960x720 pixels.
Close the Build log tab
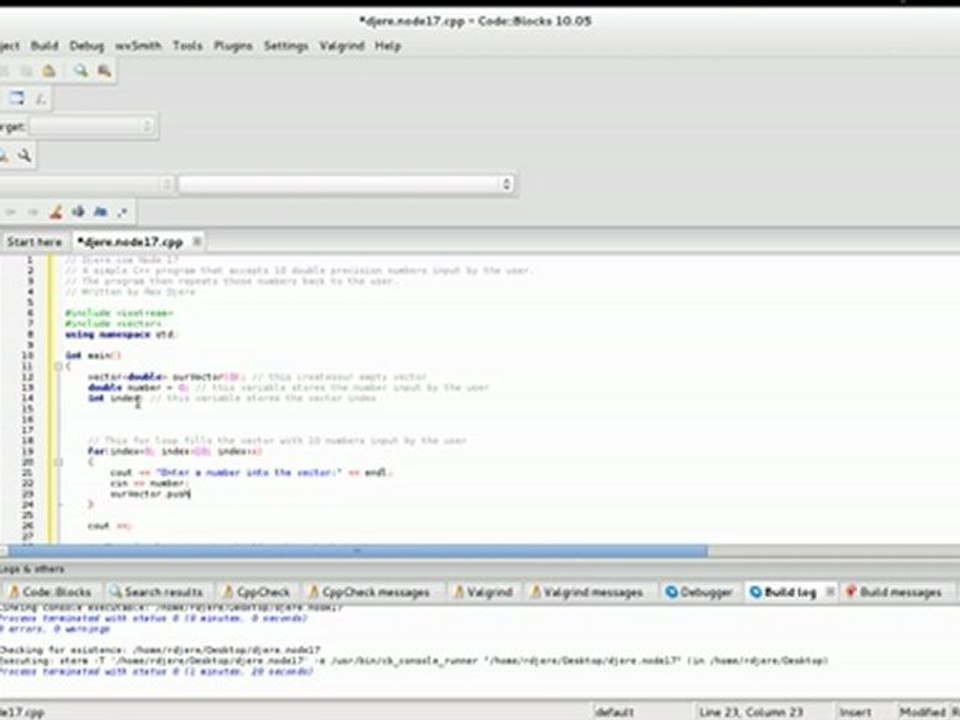(830, 591)
